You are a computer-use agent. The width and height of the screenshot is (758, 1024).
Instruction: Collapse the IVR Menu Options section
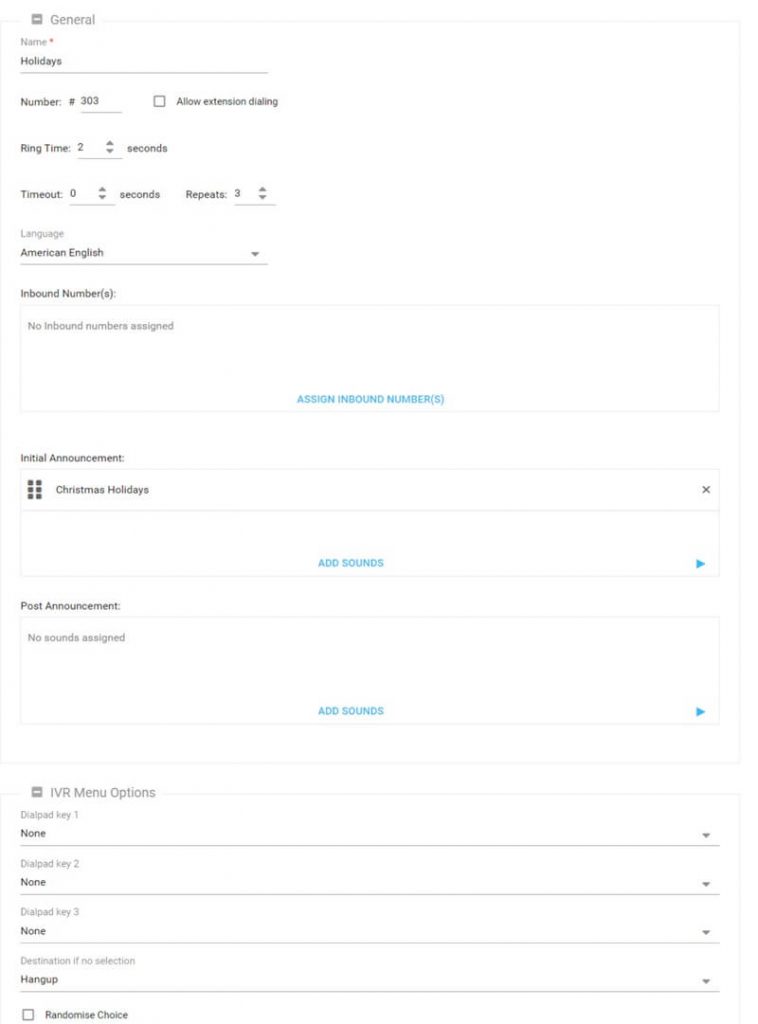tap(37, 792)
